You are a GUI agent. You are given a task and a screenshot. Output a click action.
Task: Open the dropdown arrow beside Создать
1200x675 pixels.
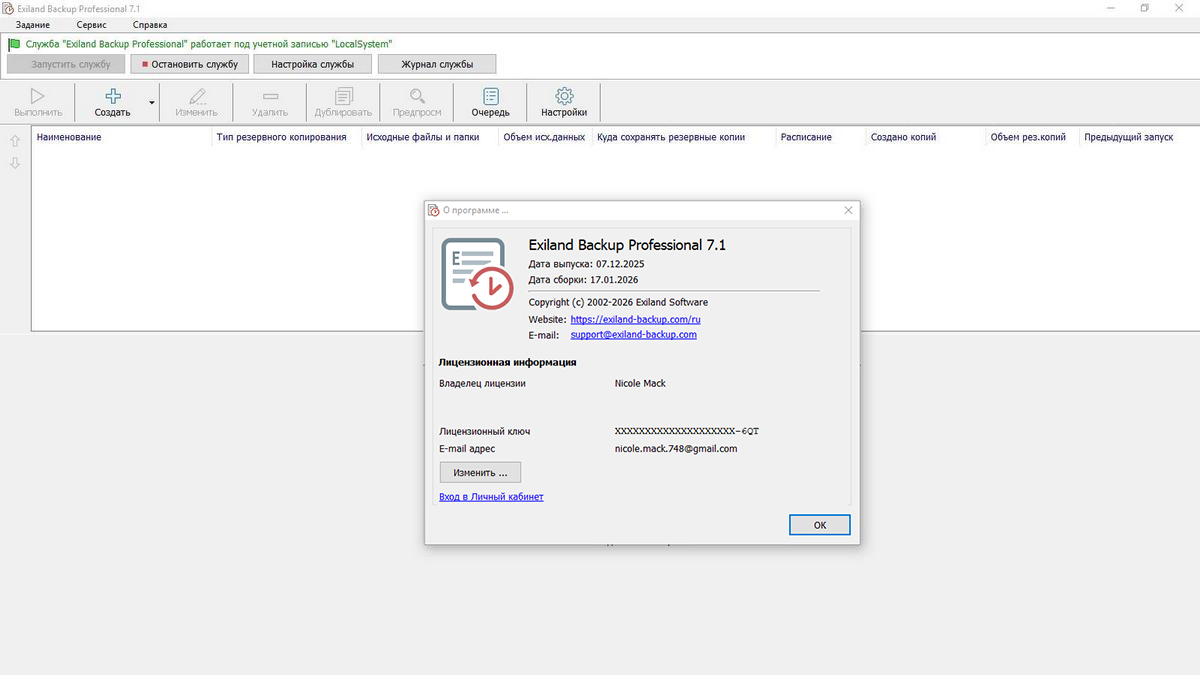(152, 102)
